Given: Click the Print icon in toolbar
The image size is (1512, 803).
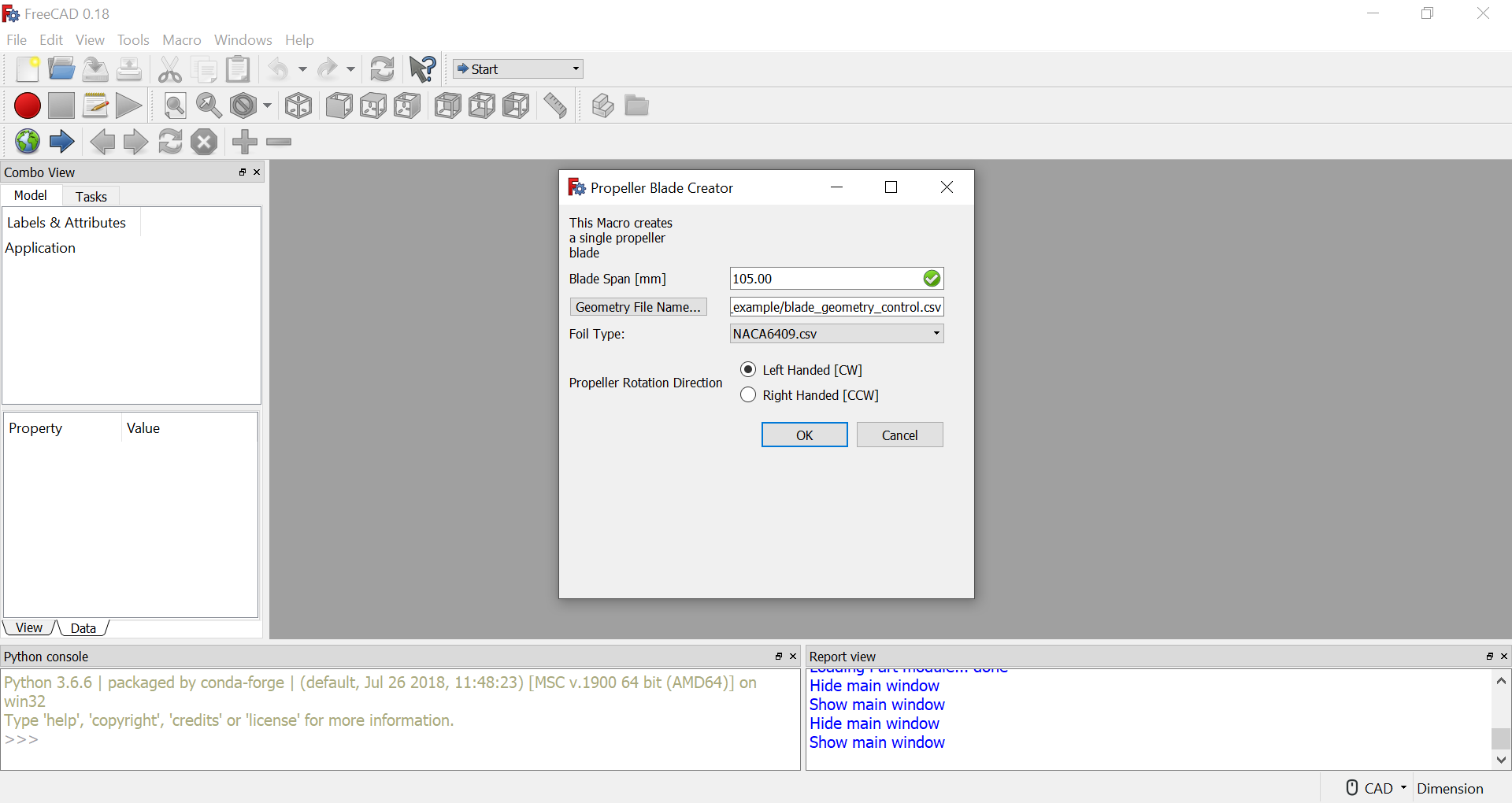Looking at the screenshot, I should (x=129, y=69).
